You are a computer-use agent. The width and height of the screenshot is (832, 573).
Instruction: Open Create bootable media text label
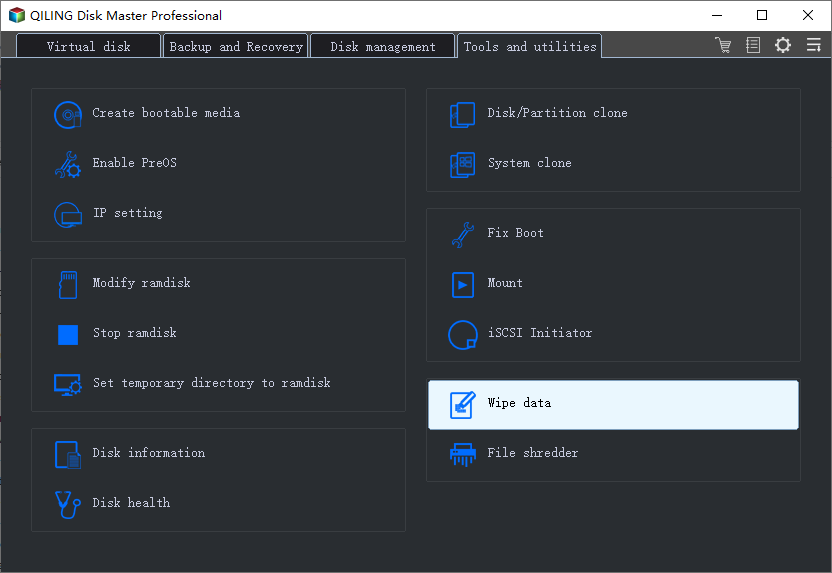pyautogui.click(x=166, y=113)
